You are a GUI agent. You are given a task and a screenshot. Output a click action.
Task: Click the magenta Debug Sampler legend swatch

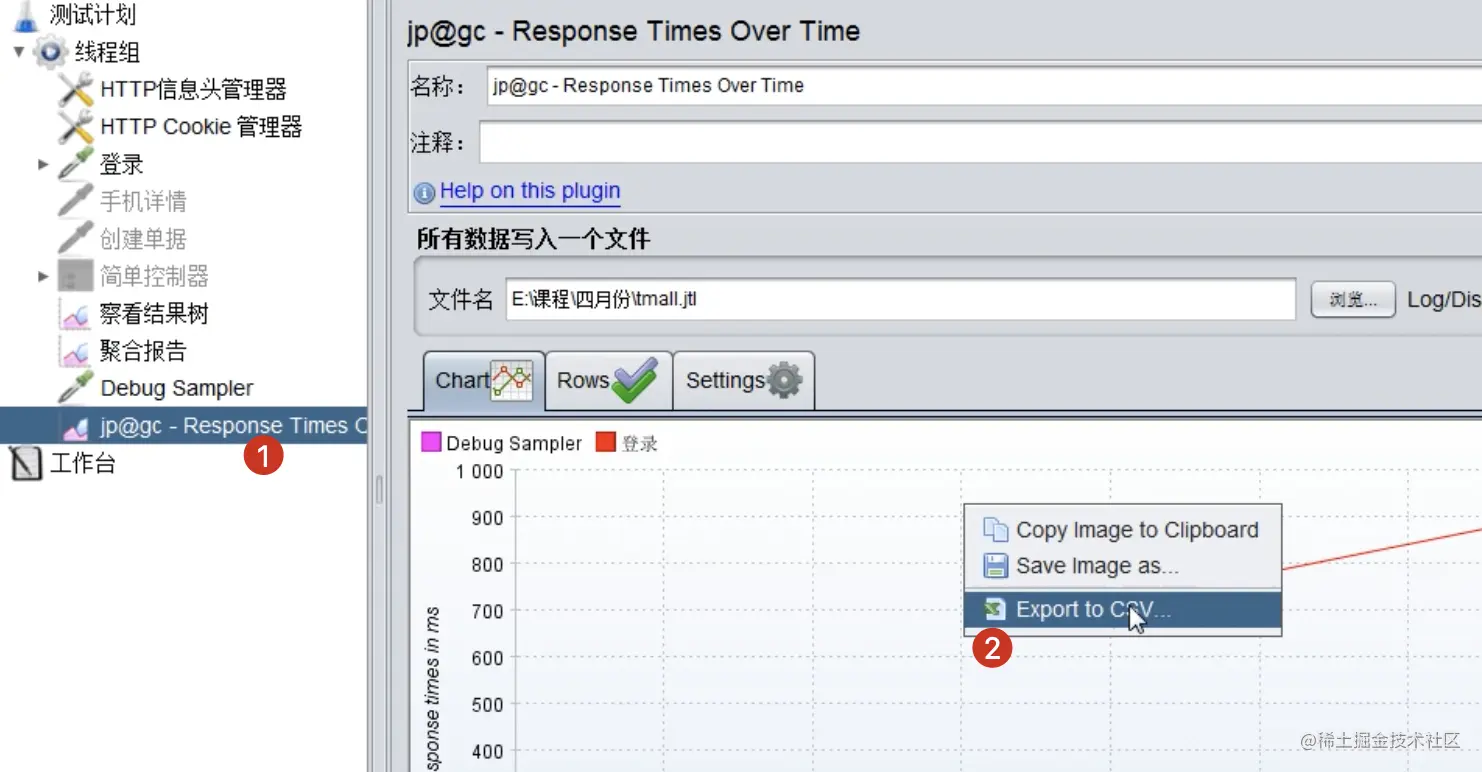click(x=431, y=442)
